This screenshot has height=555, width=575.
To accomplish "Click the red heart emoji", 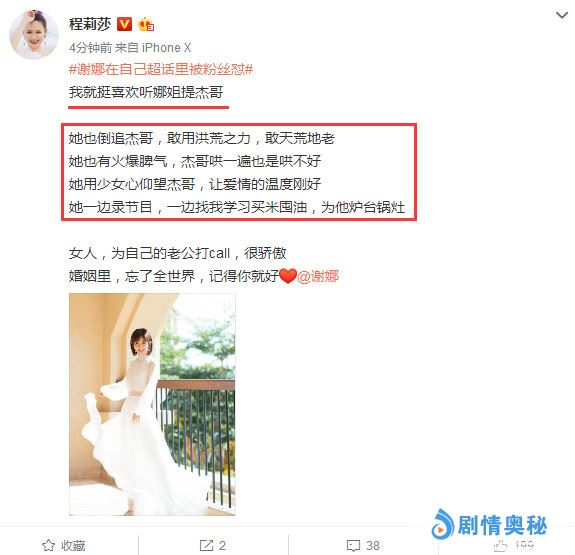I will pos(288,276).
